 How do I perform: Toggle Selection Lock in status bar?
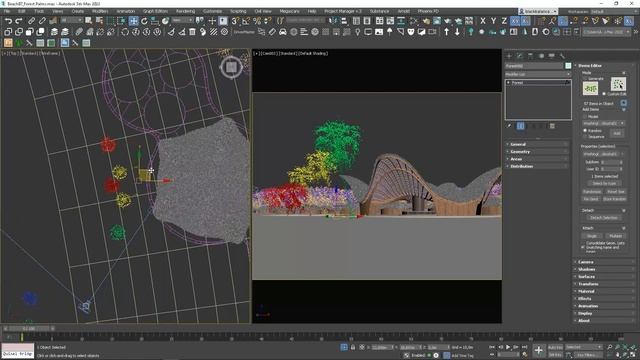coord(353,347)
